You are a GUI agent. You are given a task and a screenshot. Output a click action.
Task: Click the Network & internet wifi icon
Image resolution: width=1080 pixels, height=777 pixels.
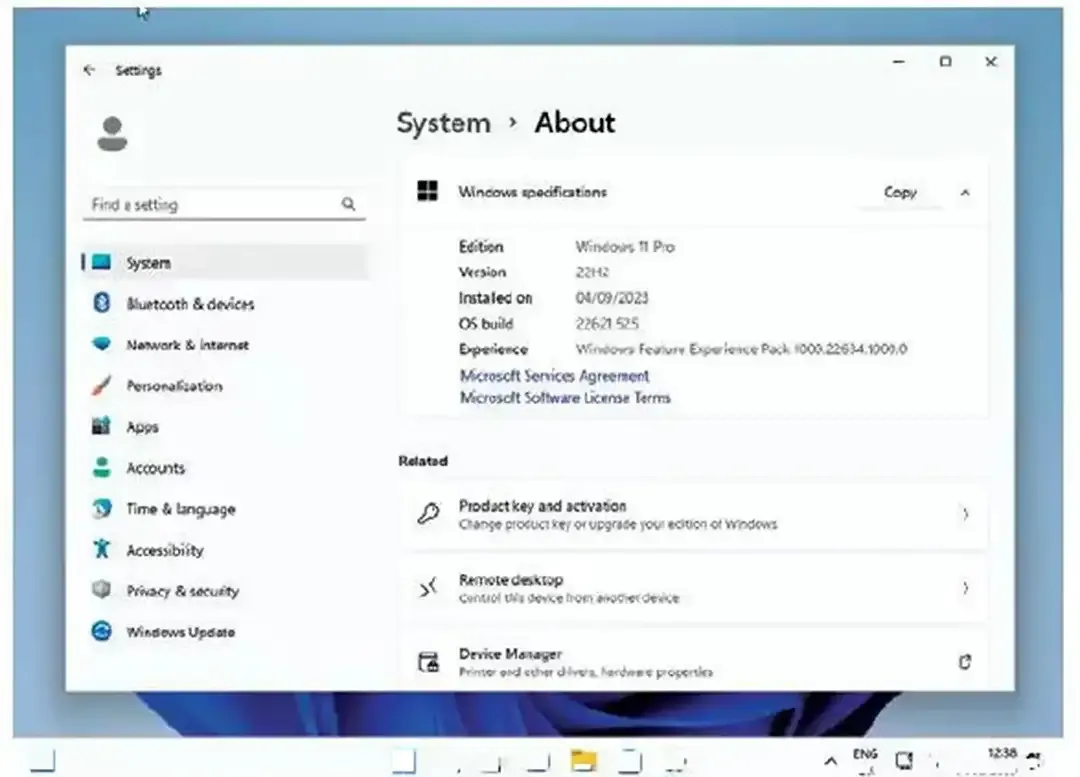(101, 344)
